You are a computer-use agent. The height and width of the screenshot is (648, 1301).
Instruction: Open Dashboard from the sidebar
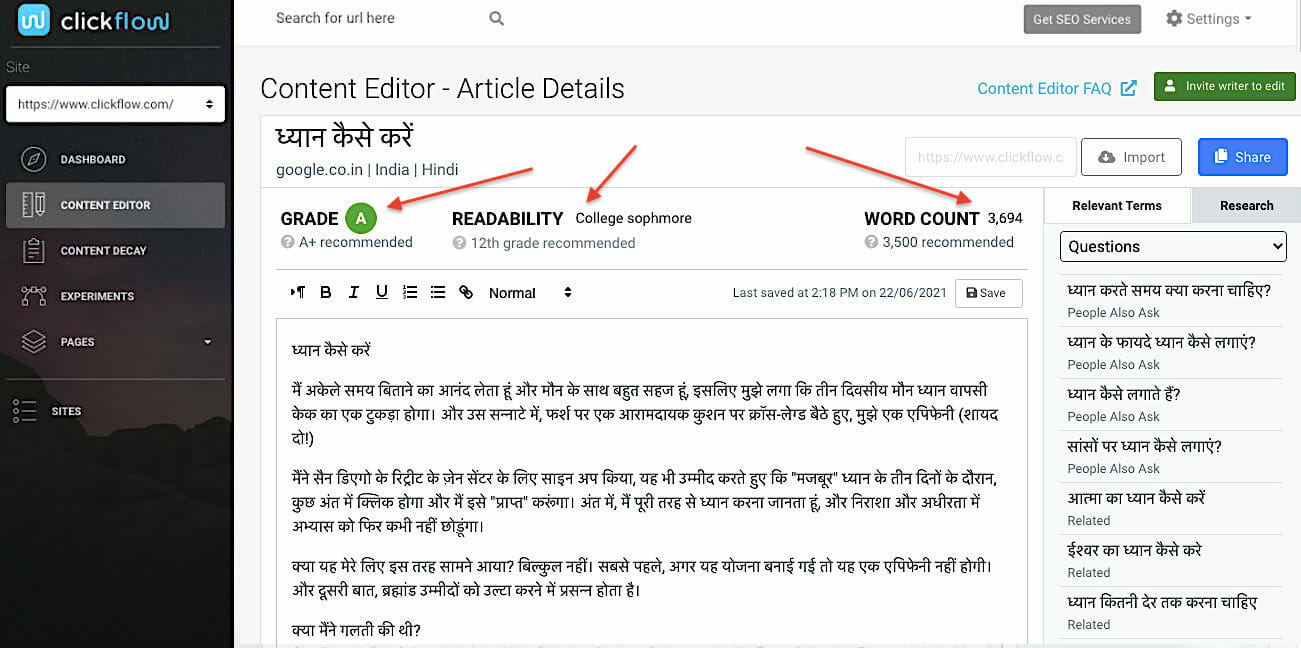[x=116, y=159]
